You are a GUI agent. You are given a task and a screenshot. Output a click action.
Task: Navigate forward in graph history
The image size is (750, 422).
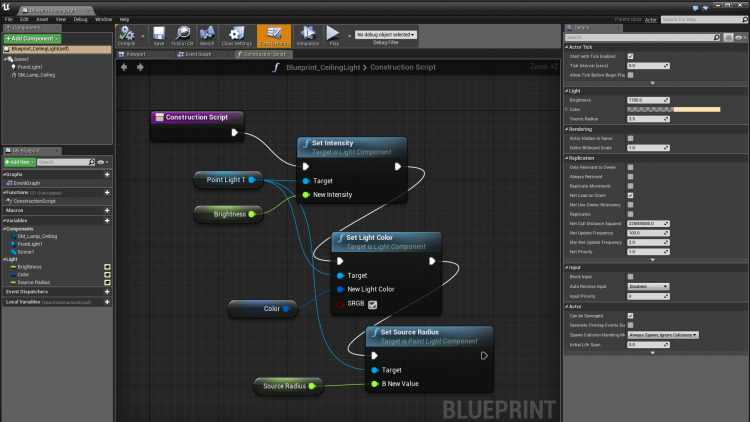(140, 67)
